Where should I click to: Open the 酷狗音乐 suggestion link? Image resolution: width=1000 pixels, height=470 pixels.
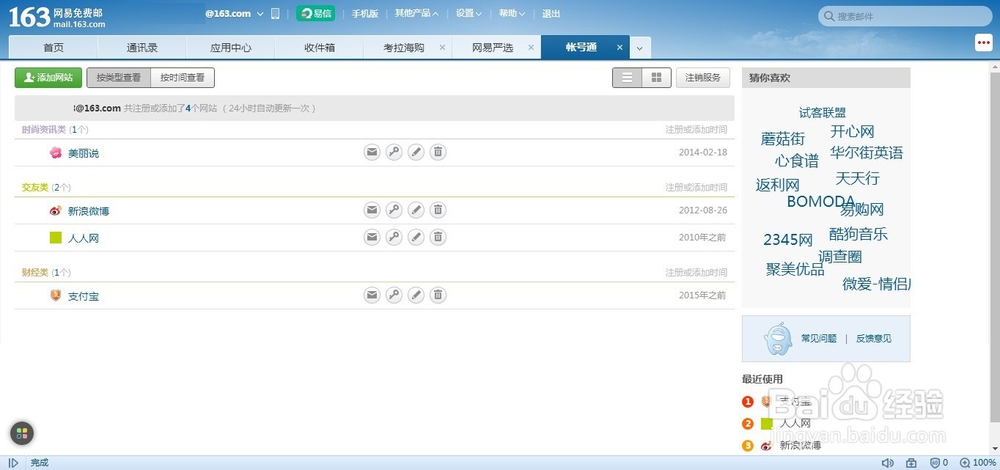click(858, 234)
